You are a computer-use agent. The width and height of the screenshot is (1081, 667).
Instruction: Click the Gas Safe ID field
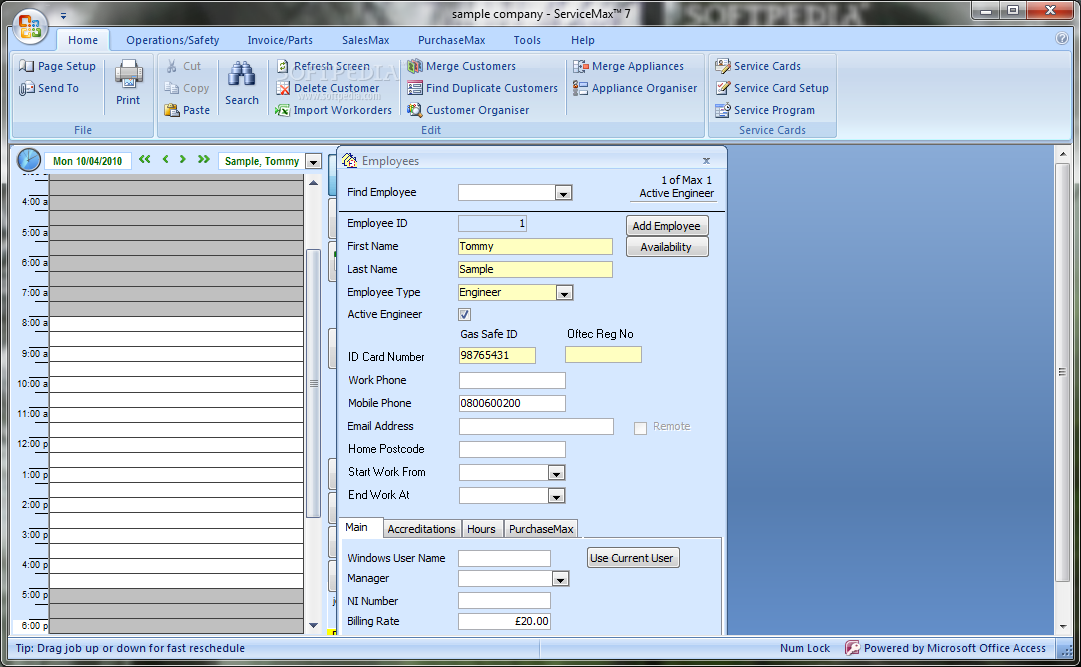point(497,355)
